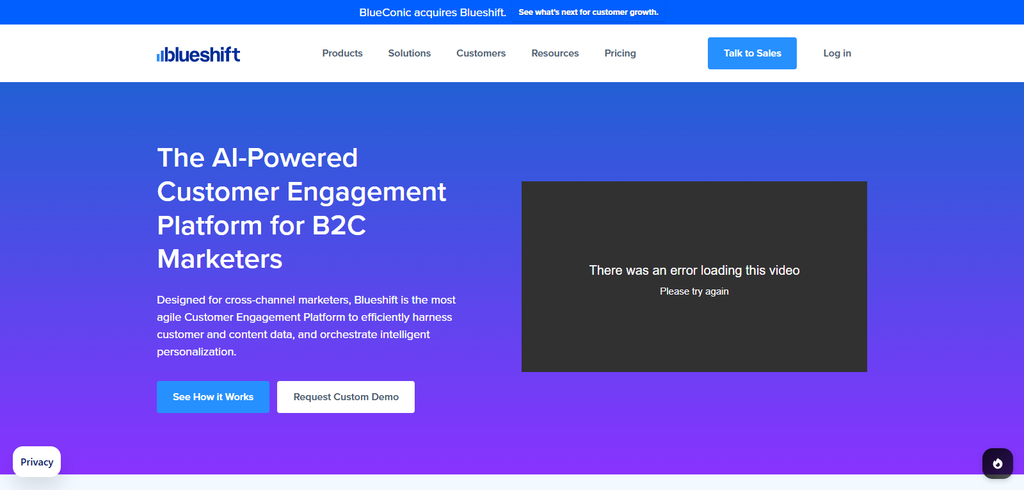Click Request Custom Demo button
The width and height of the screenshot is (1024, 490).
pos(345,397)
